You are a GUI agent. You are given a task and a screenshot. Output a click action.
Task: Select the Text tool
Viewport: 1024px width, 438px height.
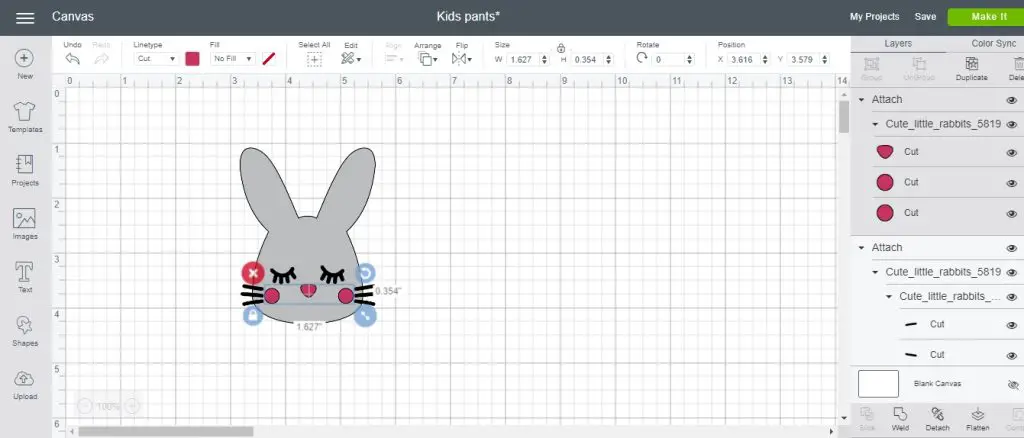[x=25, y=277]
